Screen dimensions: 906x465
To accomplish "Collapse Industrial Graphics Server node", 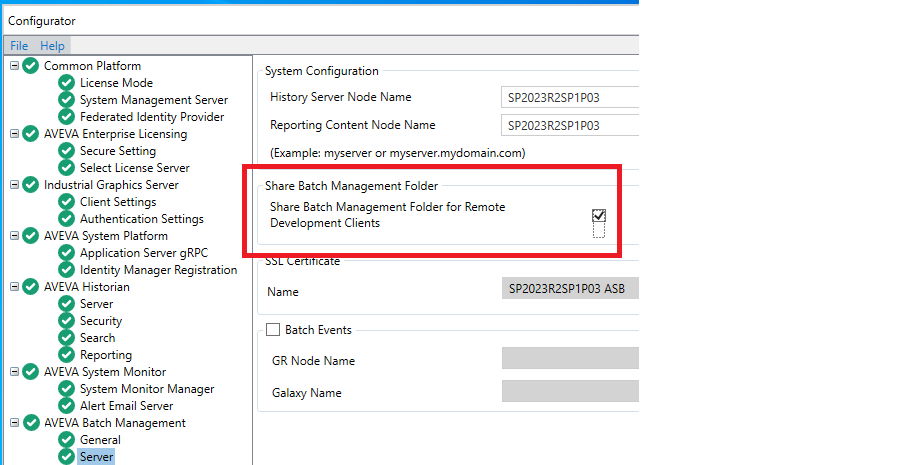I will click(x=14, y=185).
